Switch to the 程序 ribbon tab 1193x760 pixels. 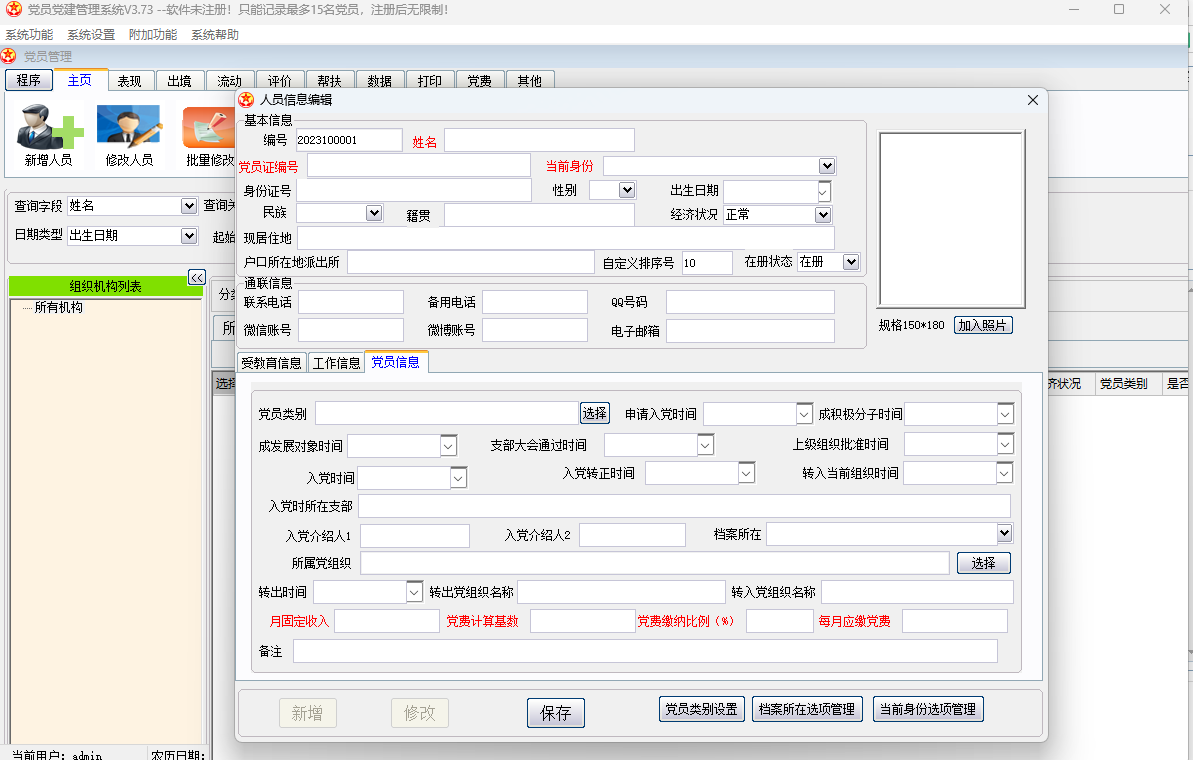[29, 80]
